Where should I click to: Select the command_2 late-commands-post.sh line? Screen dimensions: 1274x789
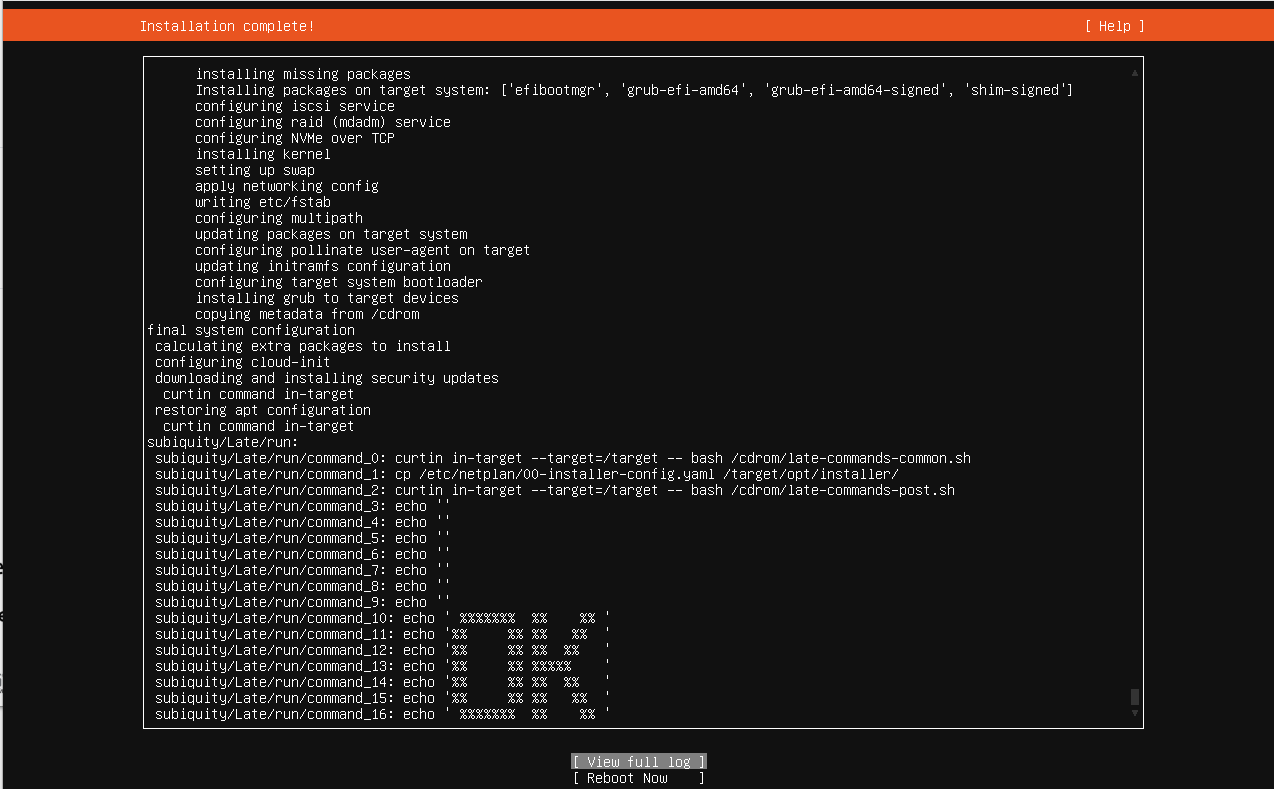pyautogui.click(x=554, y=490)
